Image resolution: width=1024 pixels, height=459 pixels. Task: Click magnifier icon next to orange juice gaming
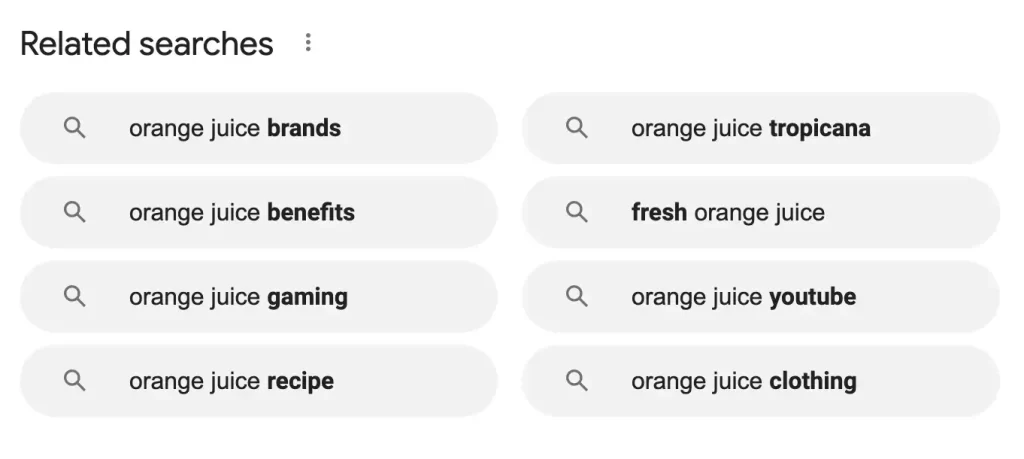point(74,296)
